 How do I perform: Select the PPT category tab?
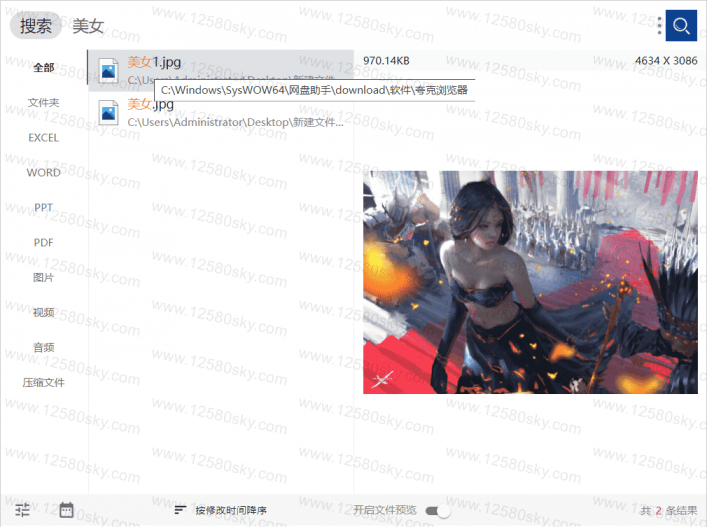[x=43, y=207]
